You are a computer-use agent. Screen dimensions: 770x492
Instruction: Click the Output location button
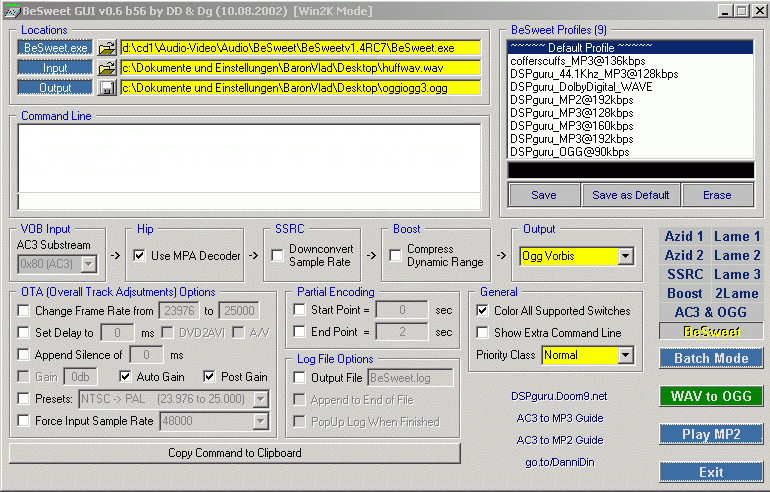[x=55, y=88]
